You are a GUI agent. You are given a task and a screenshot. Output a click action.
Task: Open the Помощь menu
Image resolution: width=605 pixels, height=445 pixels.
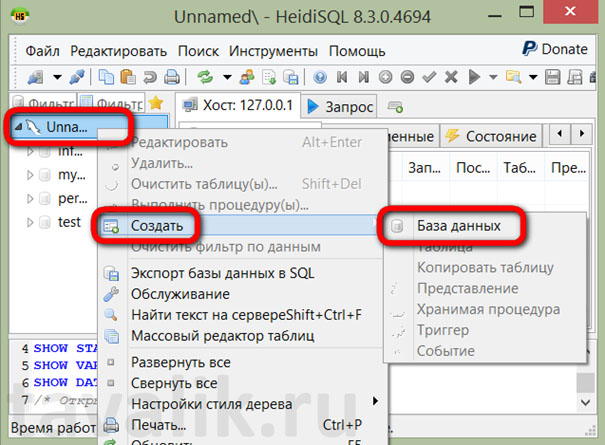point(357,51)
